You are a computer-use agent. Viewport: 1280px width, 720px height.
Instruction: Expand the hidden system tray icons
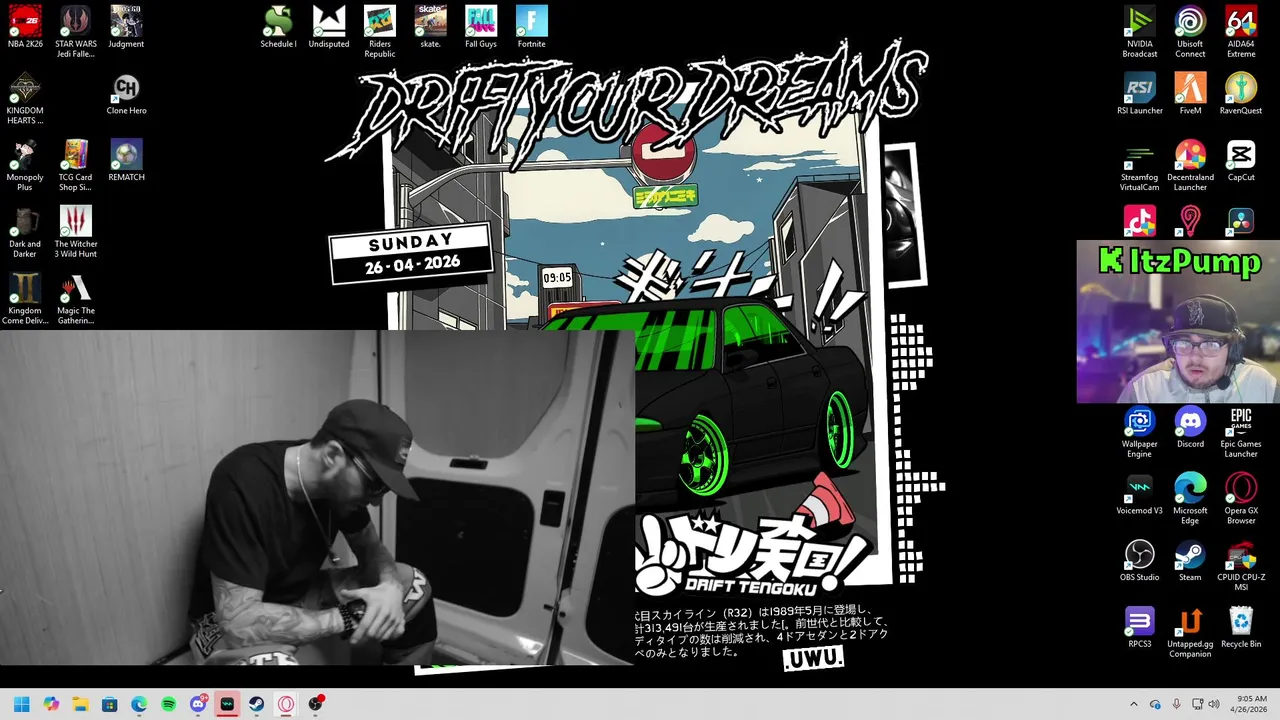pyautogui.click(x=1133, y=704)
